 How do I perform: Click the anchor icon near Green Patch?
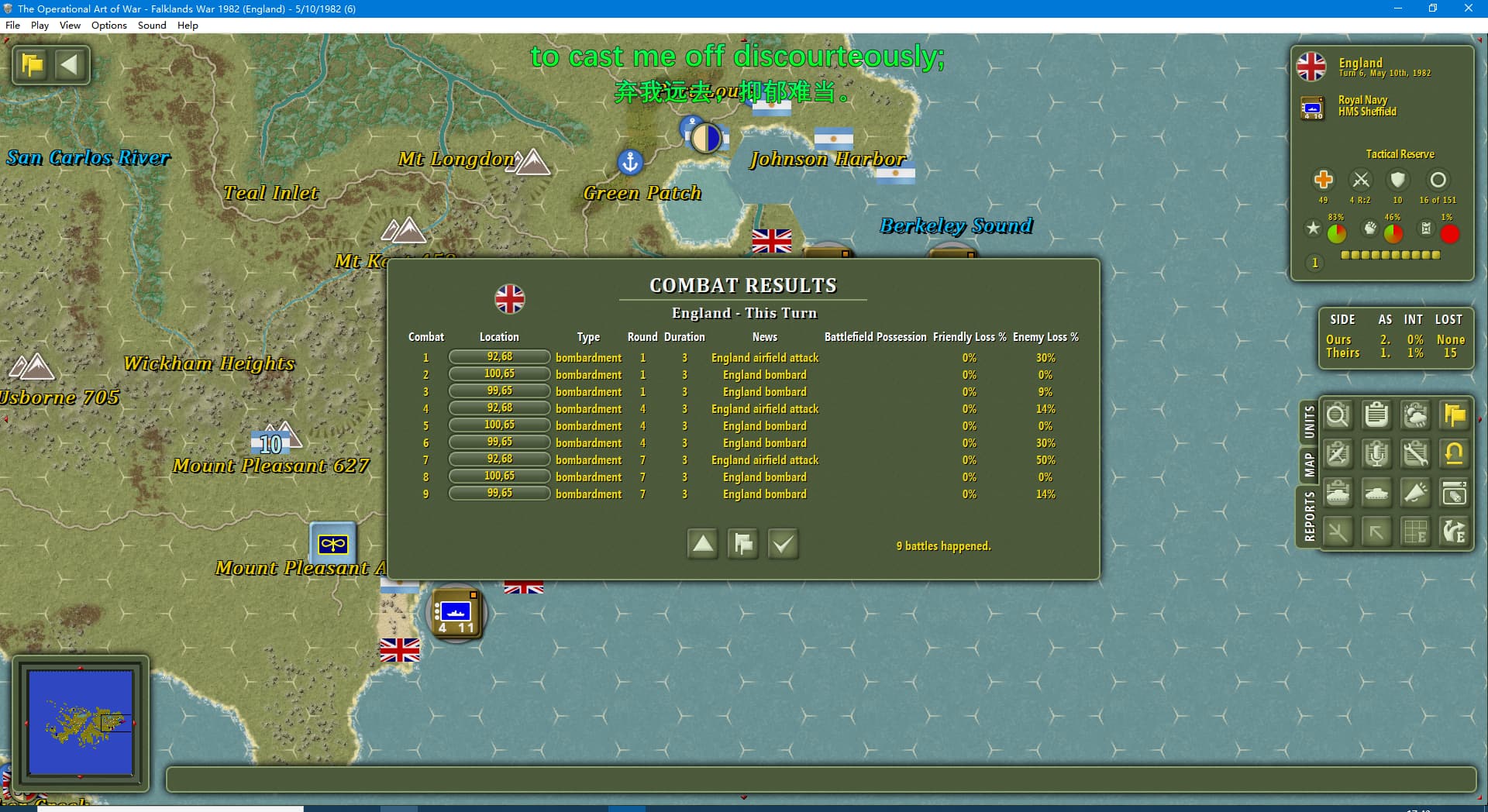tap(630, 162)
